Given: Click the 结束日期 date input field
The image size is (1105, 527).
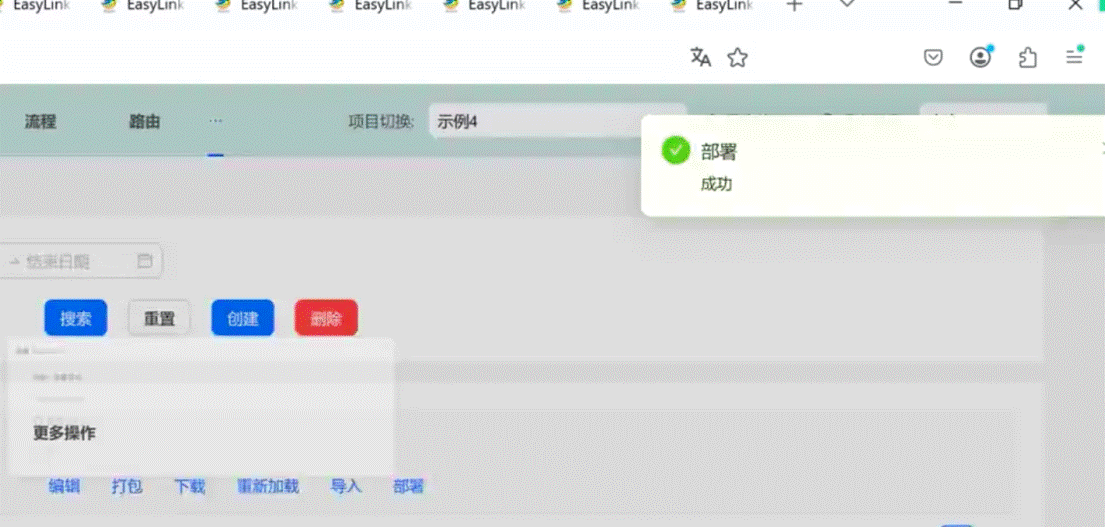Looking at the screenshot, I should [70, 261].
